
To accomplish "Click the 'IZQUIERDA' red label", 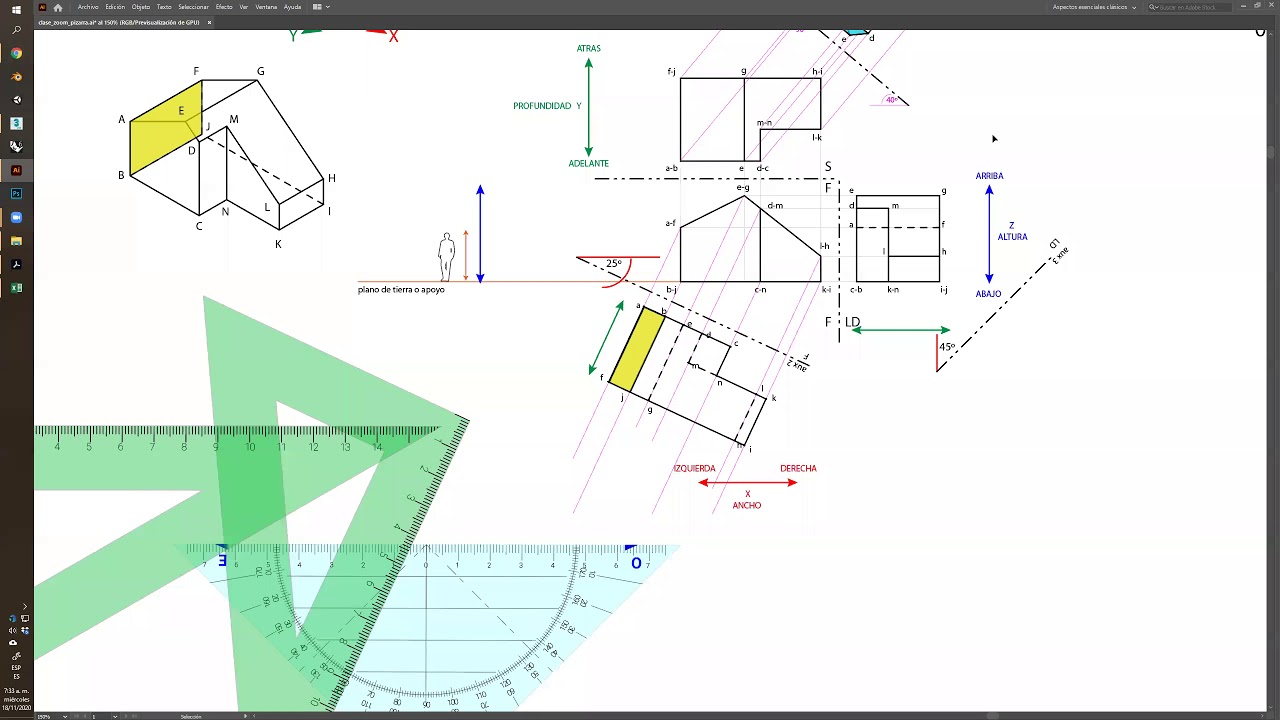I will 694,468.
